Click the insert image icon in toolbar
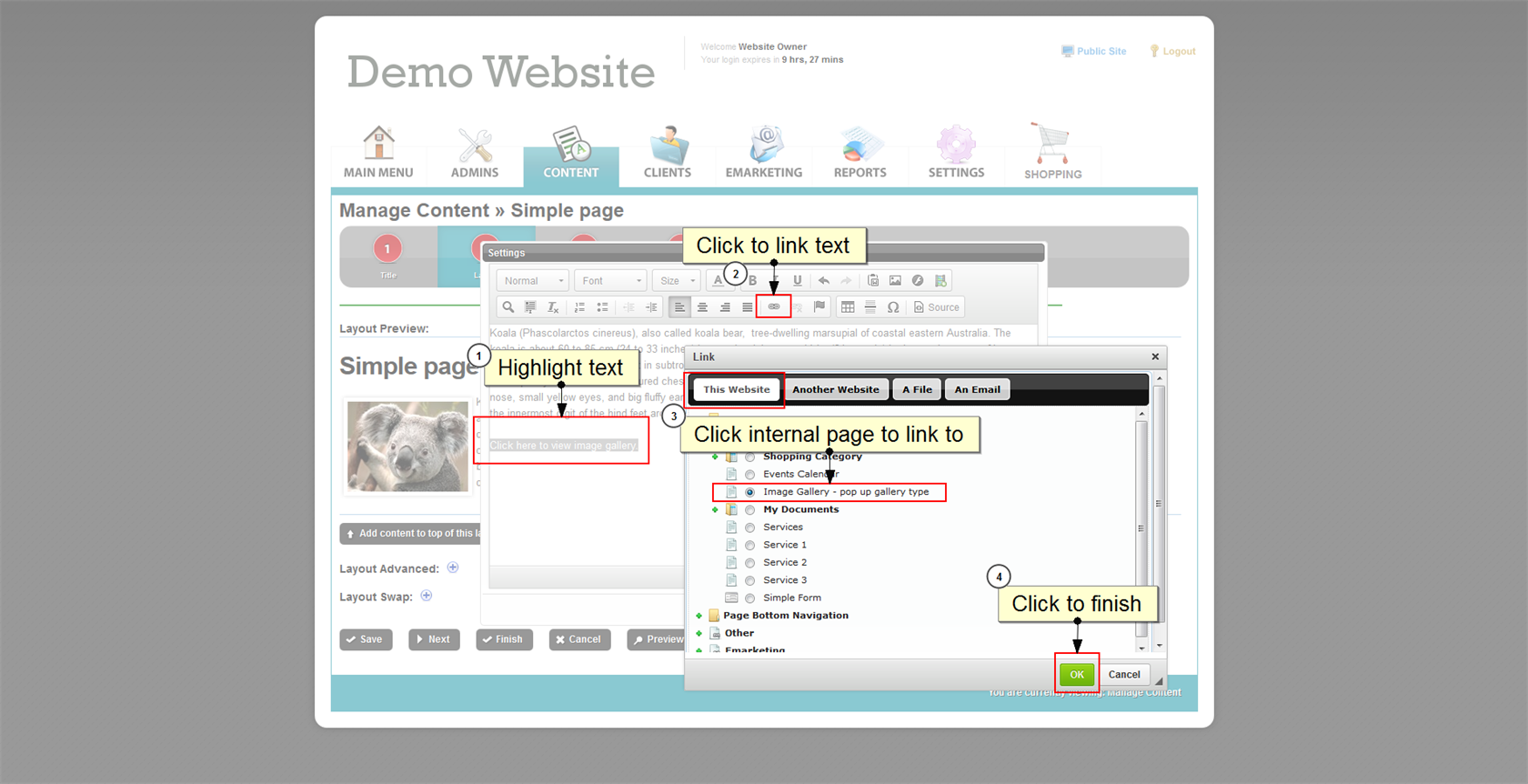Screen dimensions: 1528x784 [895, 281]
